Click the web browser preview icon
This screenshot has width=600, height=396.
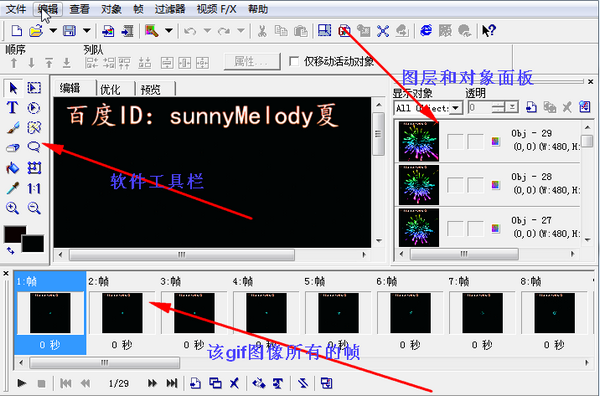[426, 31]
